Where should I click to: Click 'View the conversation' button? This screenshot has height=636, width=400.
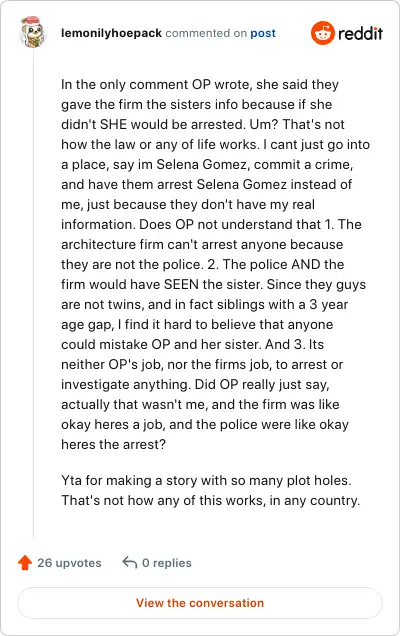200,603
